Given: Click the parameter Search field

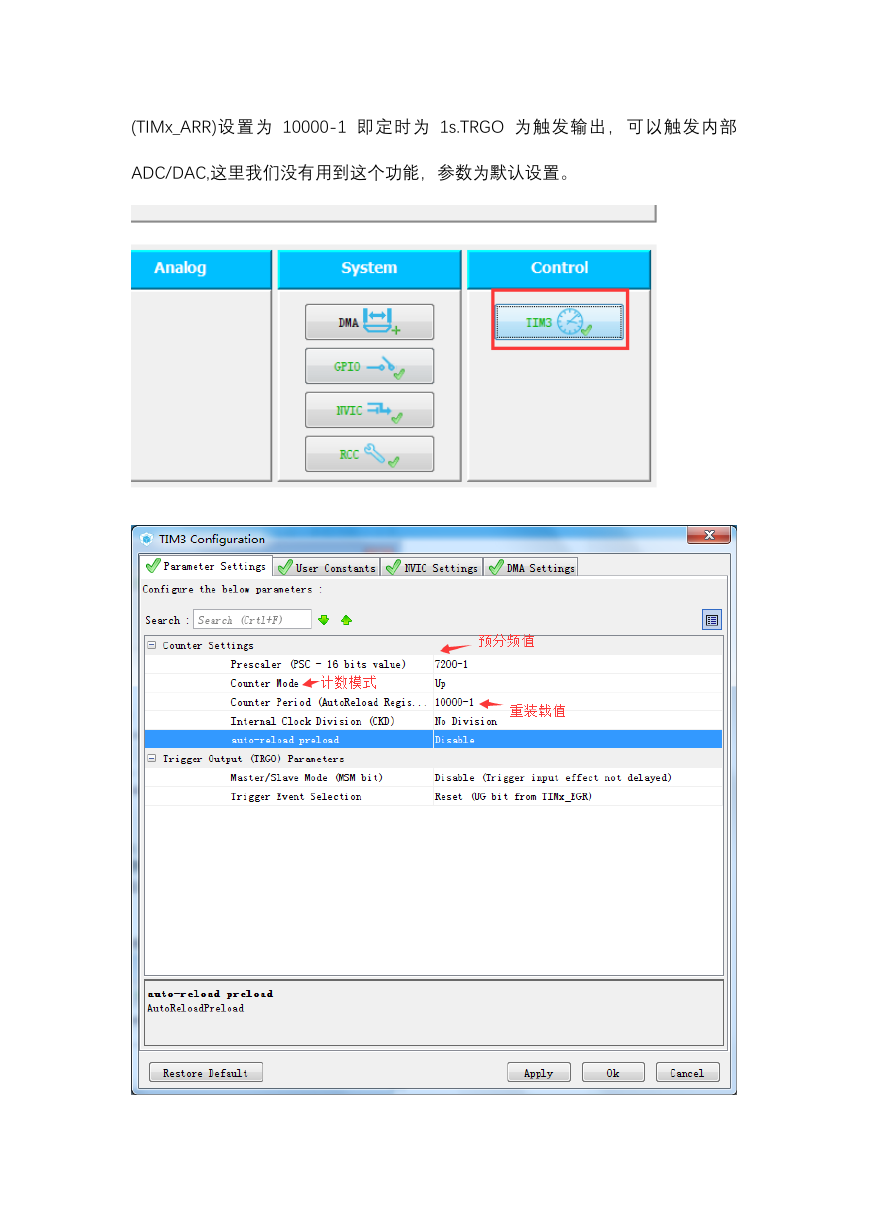Looking at the screenshot, I should click(x=252, y=620).
